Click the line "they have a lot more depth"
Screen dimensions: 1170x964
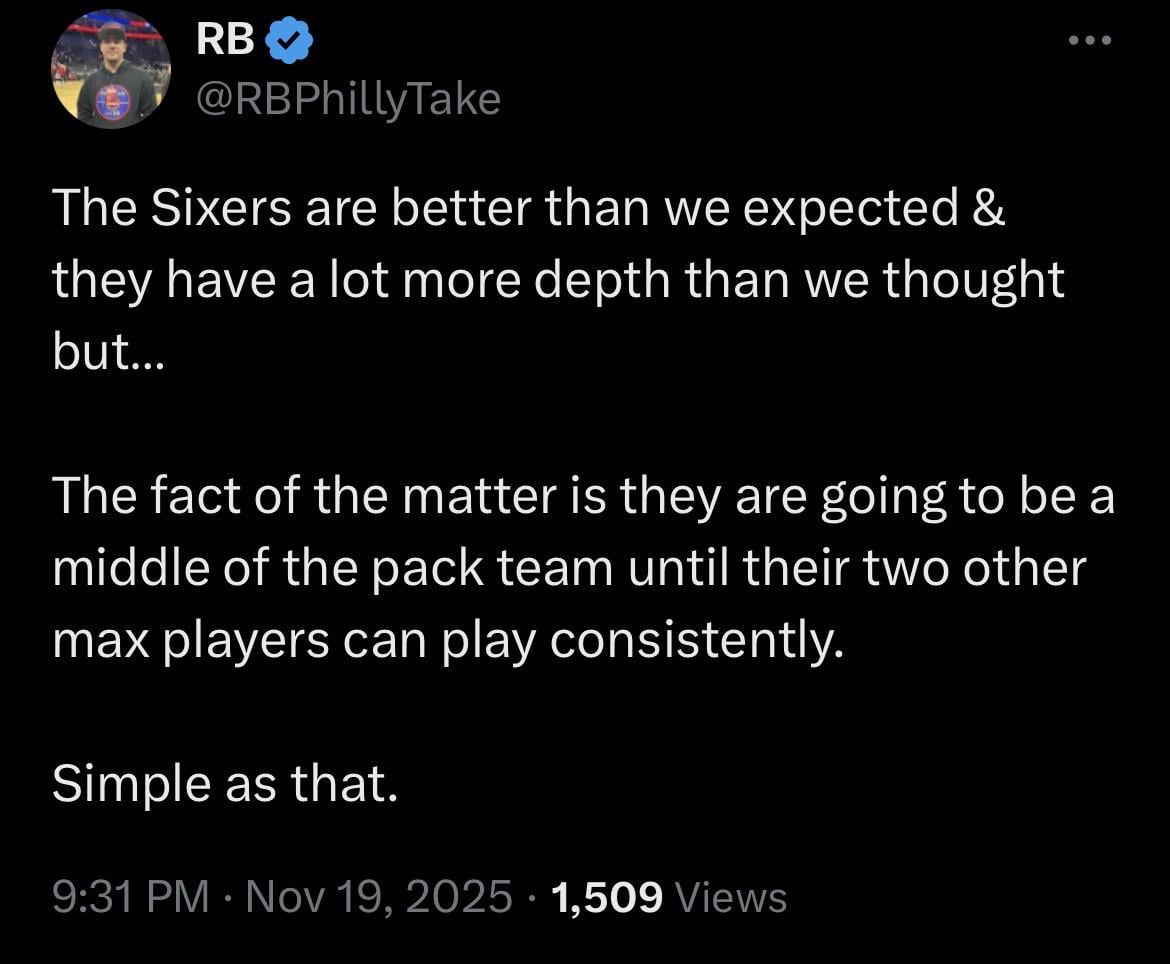pyautogui.click(x=558, y=280)
